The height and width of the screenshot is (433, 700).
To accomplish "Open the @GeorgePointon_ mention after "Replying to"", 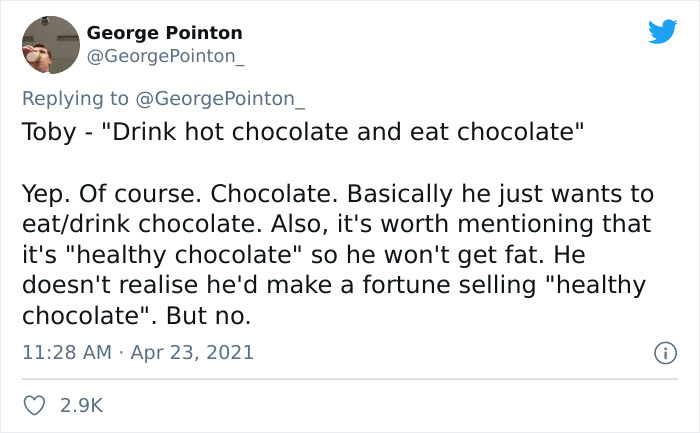I will pyautogui.click(x=221, y=97).
